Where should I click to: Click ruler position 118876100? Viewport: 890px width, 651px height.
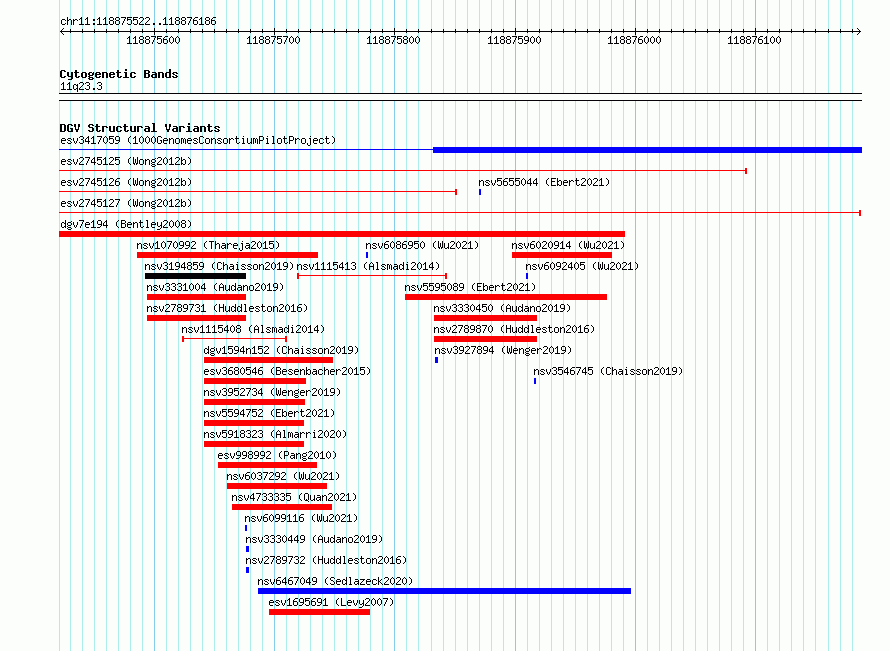click(x=754, y=40)
